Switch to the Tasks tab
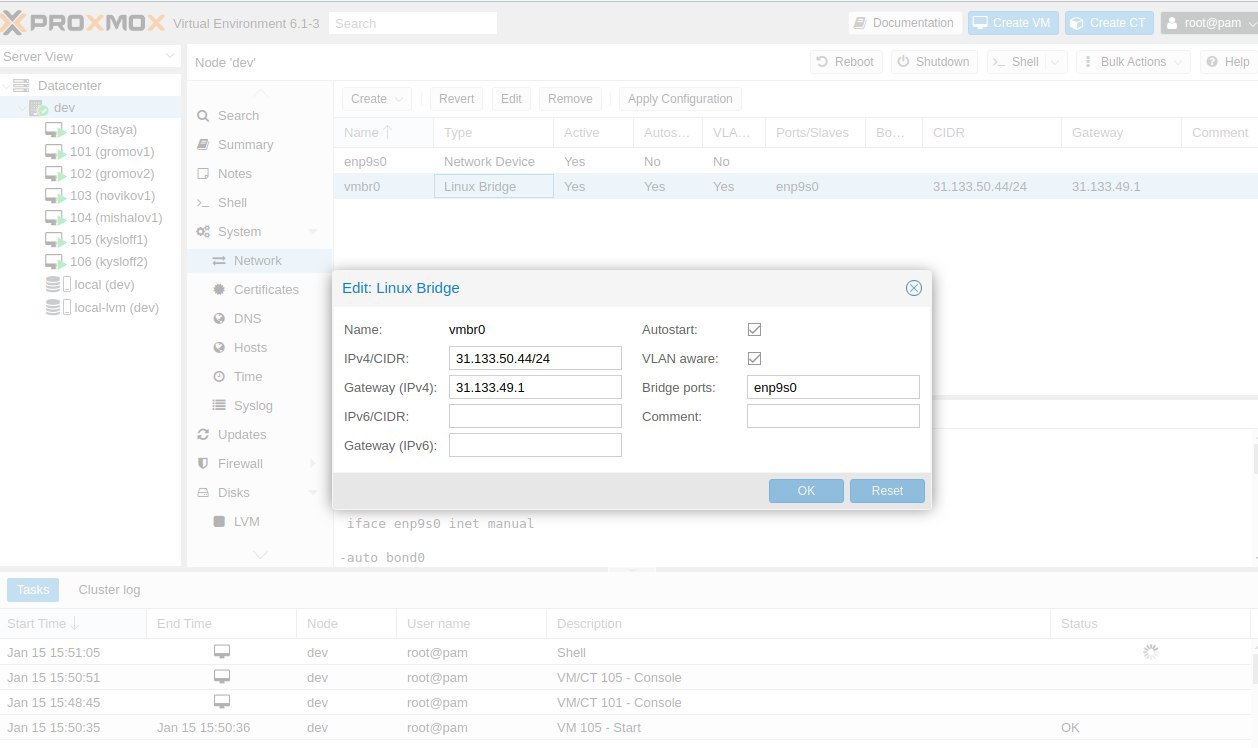The height and width of the screenshot is (748, 1258). click(33, 590)
